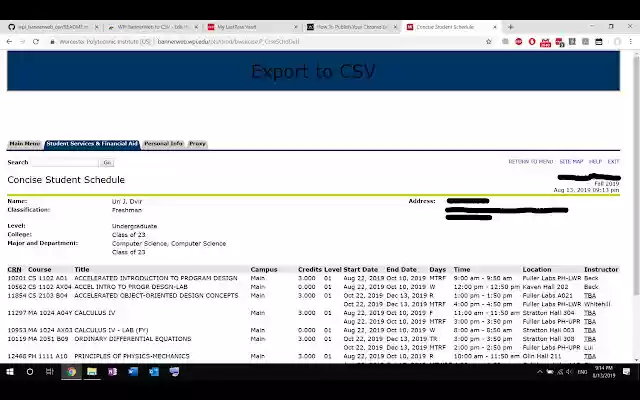Click the address bar URL

pyautogui.click(x=229, y=42)
